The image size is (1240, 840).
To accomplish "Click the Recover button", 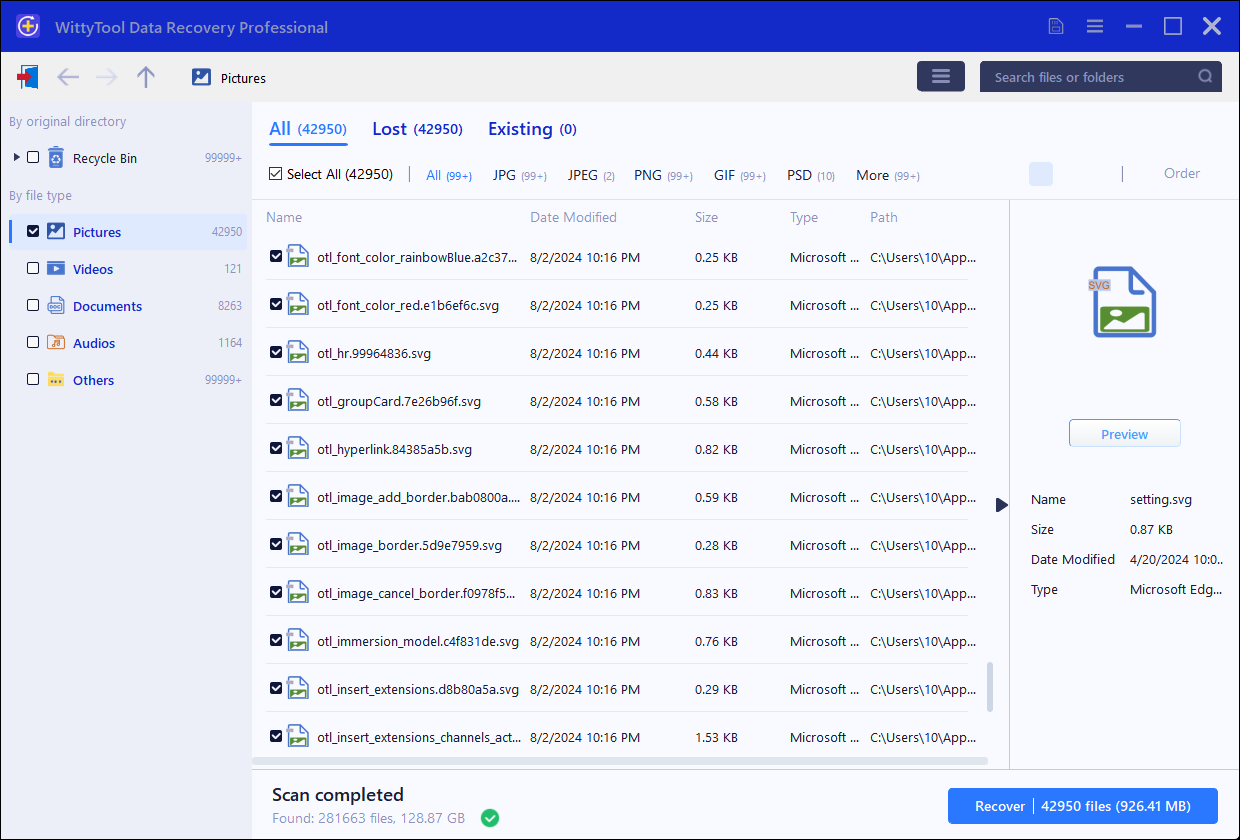I will click(x=1082, y=806).
